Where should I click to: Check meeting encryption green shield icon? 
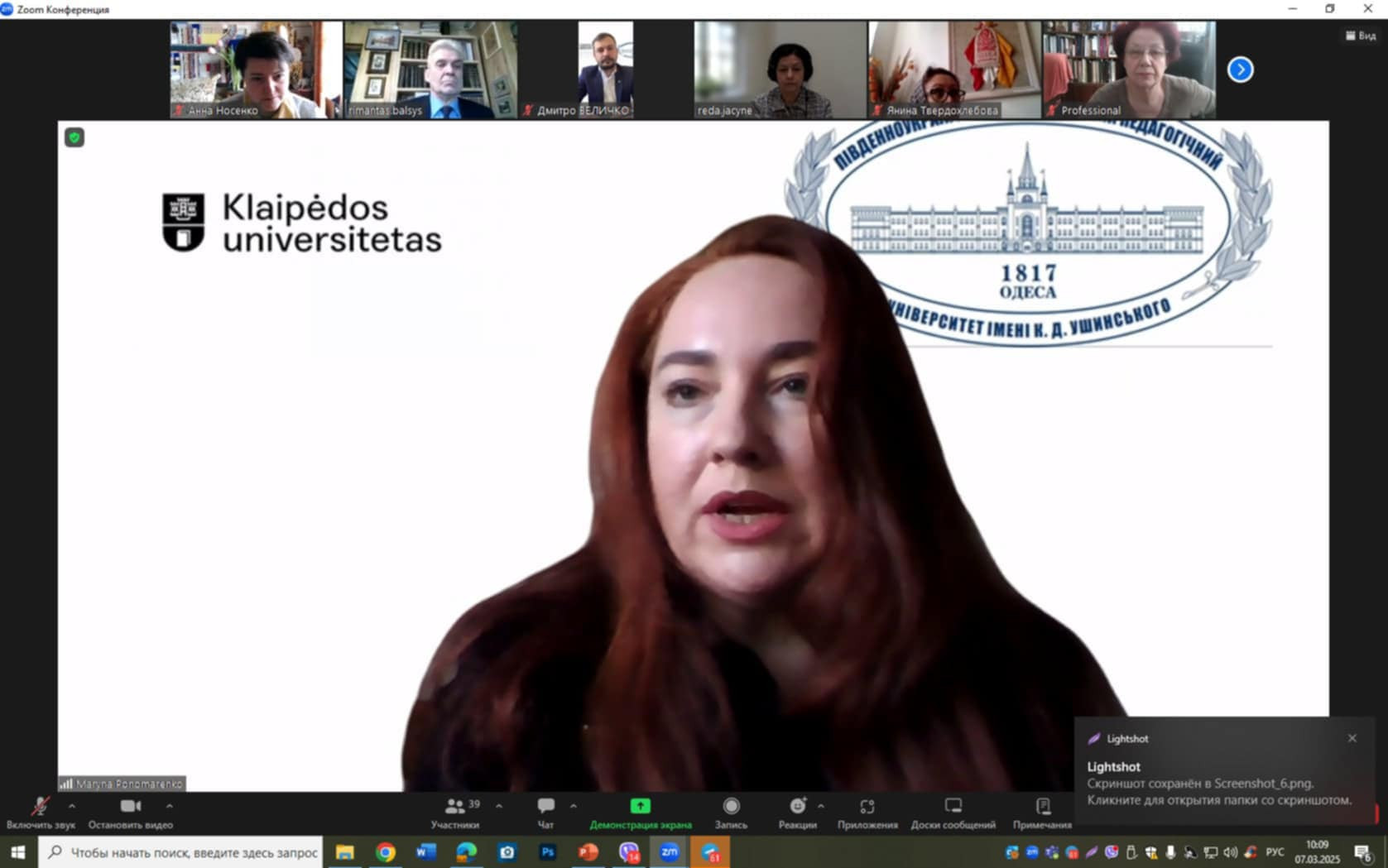74,137
